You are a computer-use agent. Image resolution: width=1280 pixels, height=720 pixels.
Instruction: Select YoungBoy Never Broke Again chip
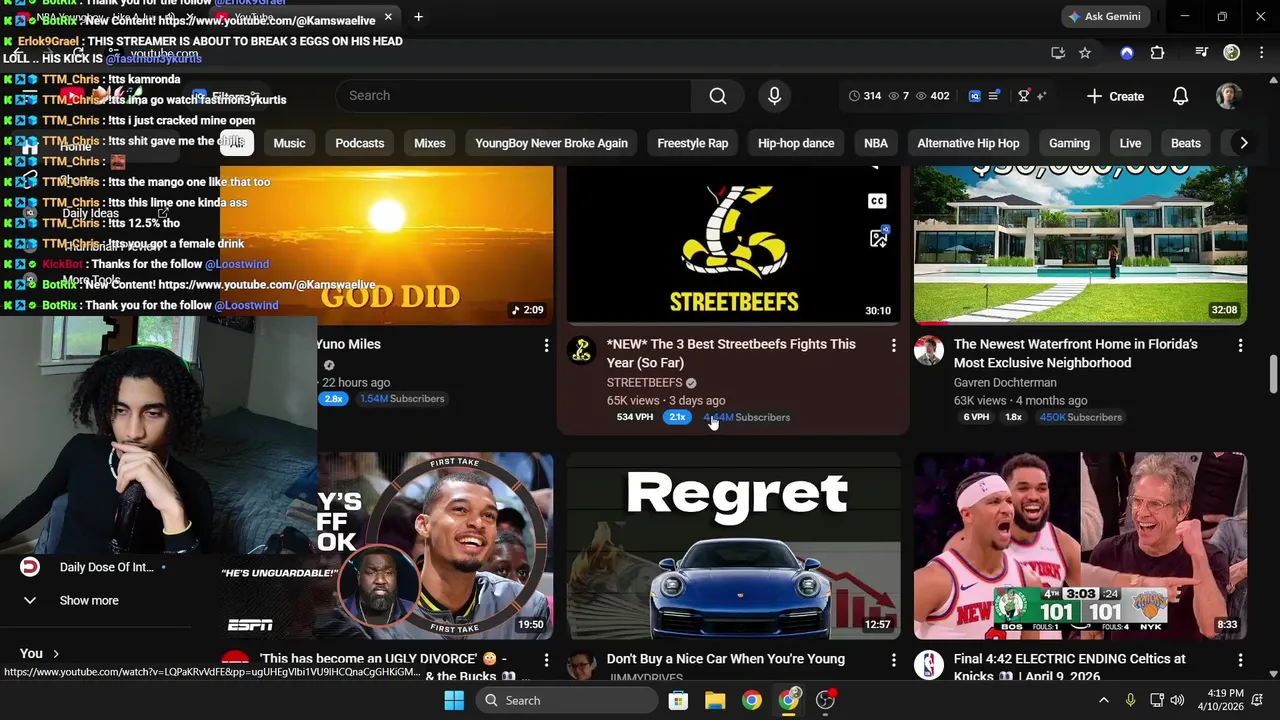coord(551,143)
